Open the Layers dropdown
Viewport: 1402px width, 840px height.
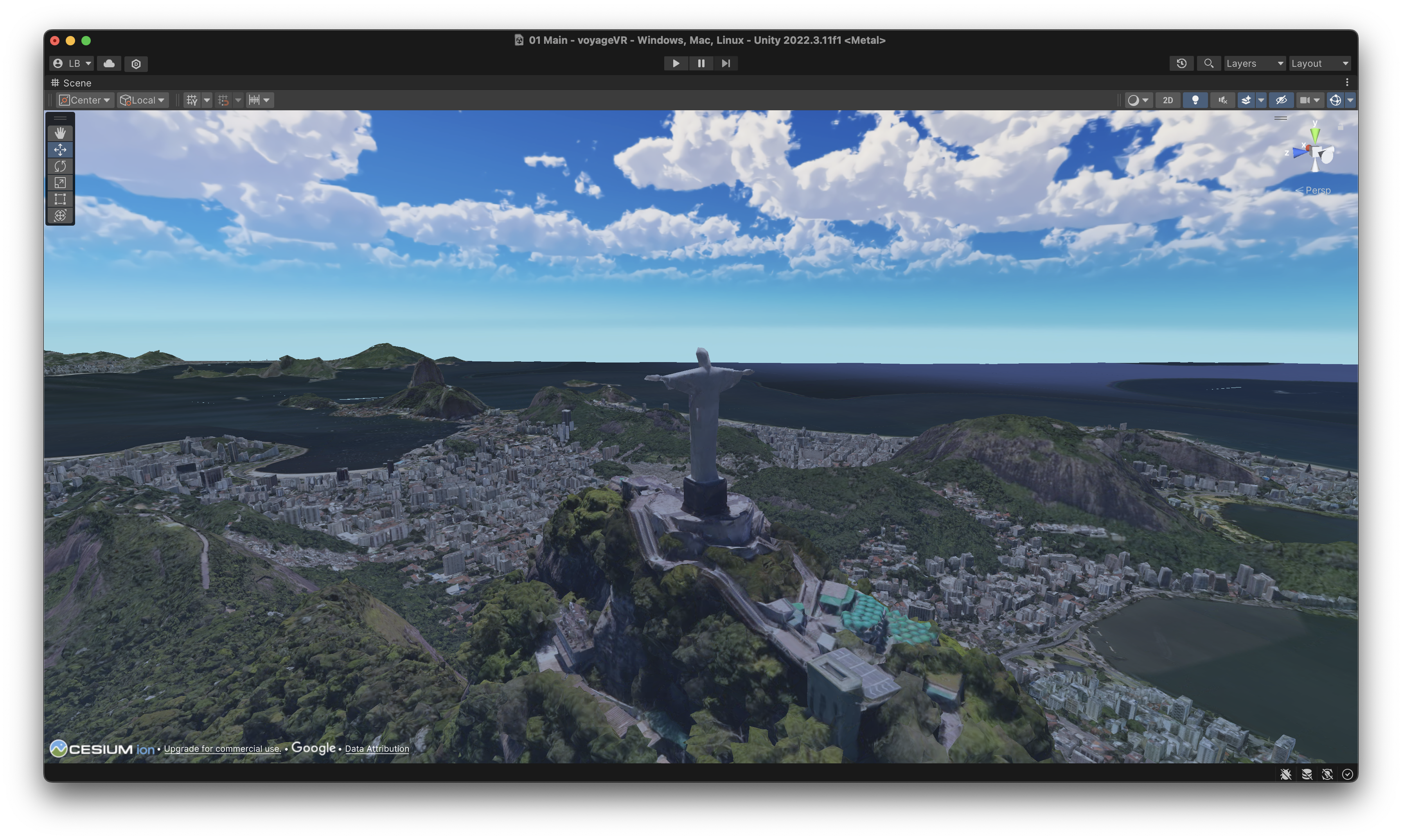point(1254,63)
